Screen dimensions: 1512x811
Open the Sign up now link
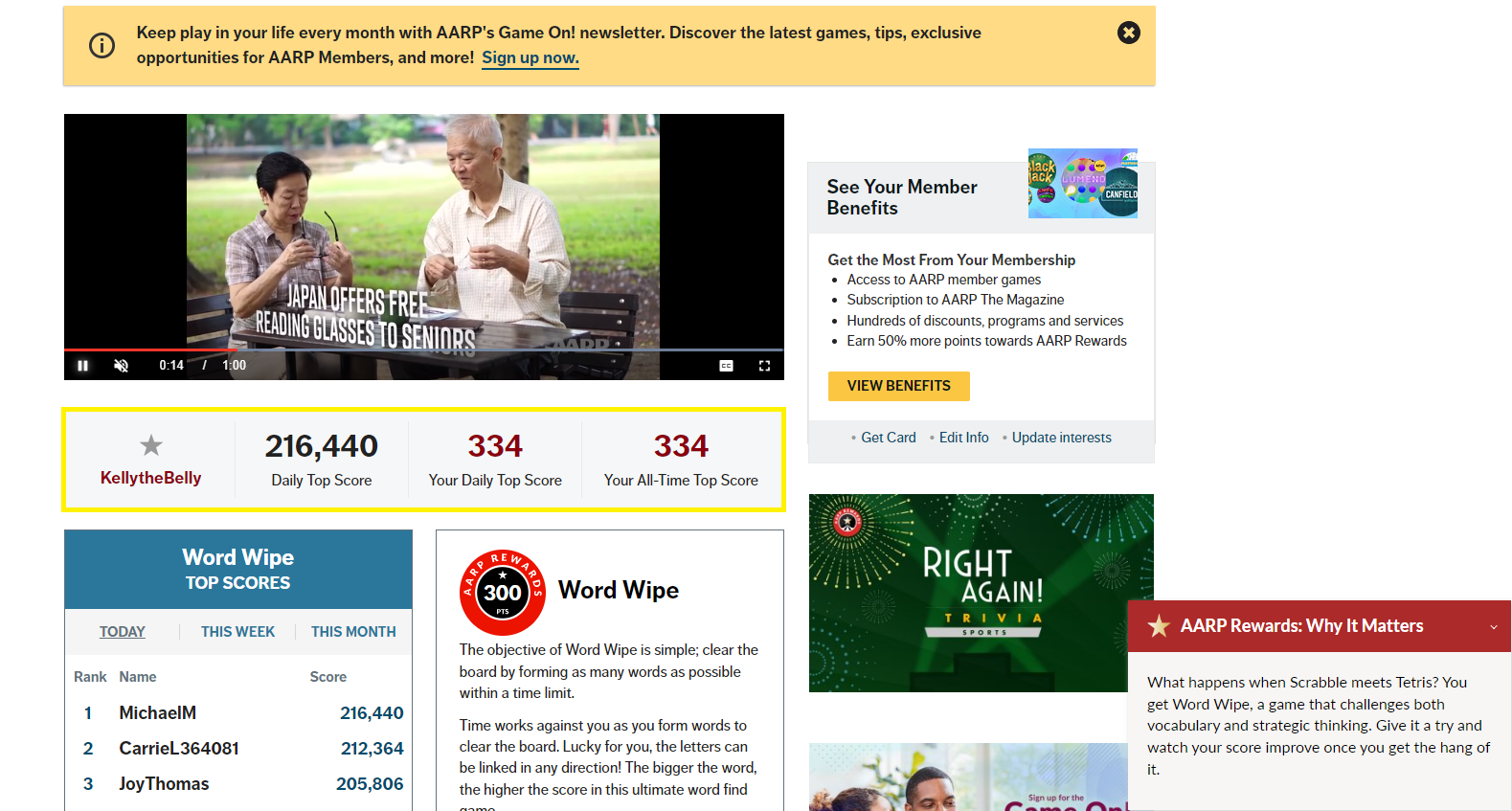pyautogui.click(x=530, y=57)
